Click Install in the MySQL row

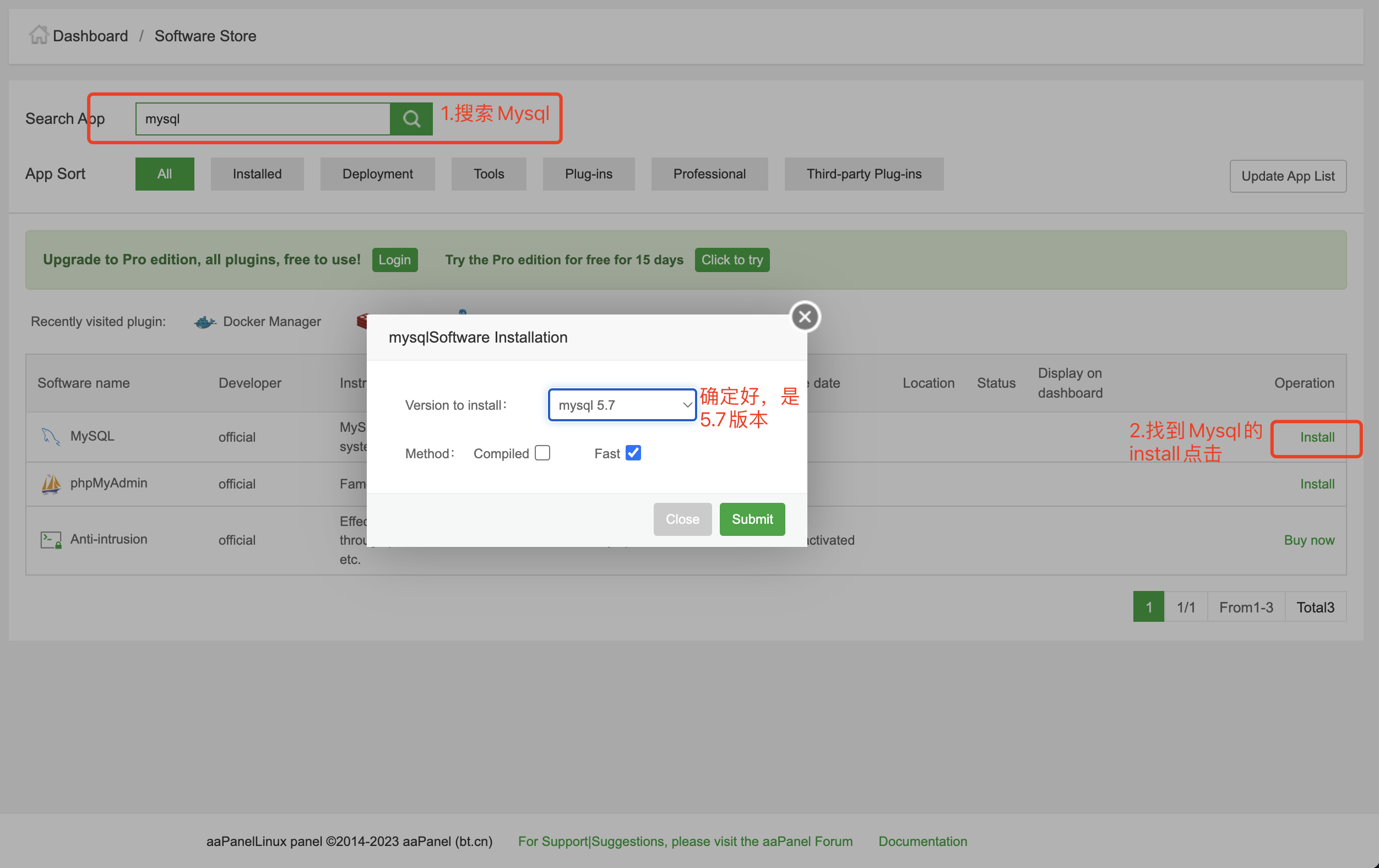[1317, 437]
